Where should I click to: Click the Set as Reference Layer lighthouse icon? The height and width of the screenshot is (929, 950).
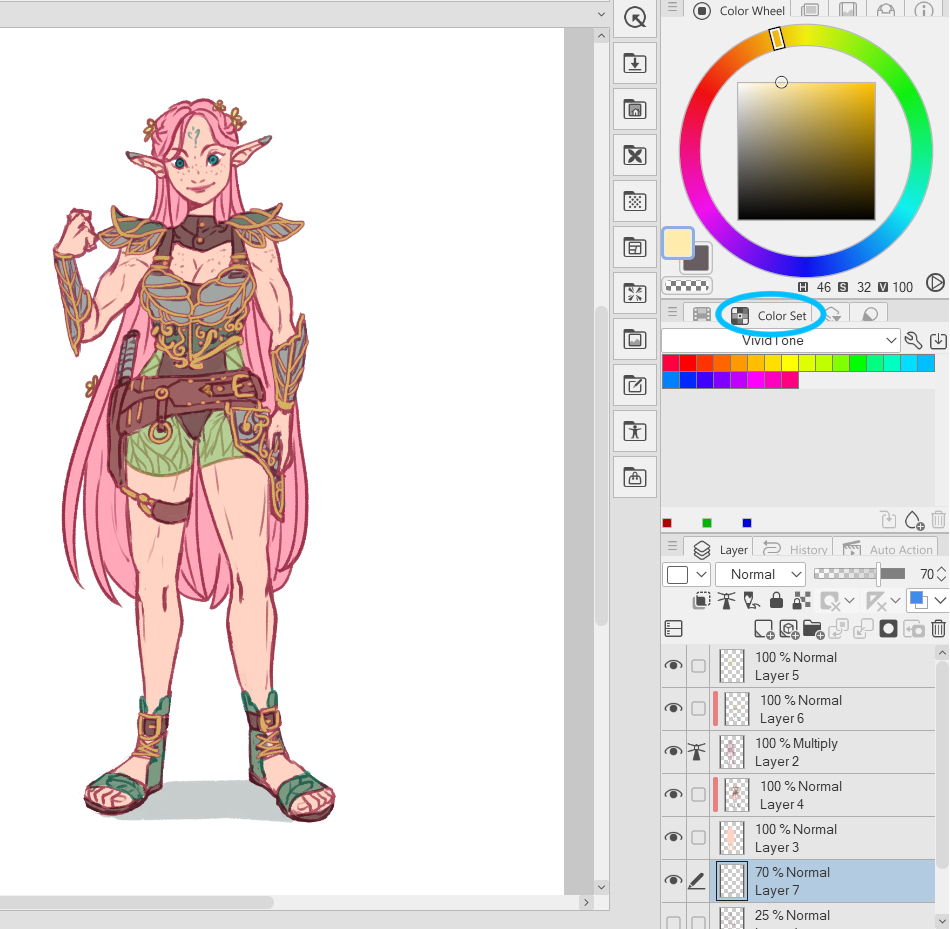pyautogui.click(x=726, y=601)
